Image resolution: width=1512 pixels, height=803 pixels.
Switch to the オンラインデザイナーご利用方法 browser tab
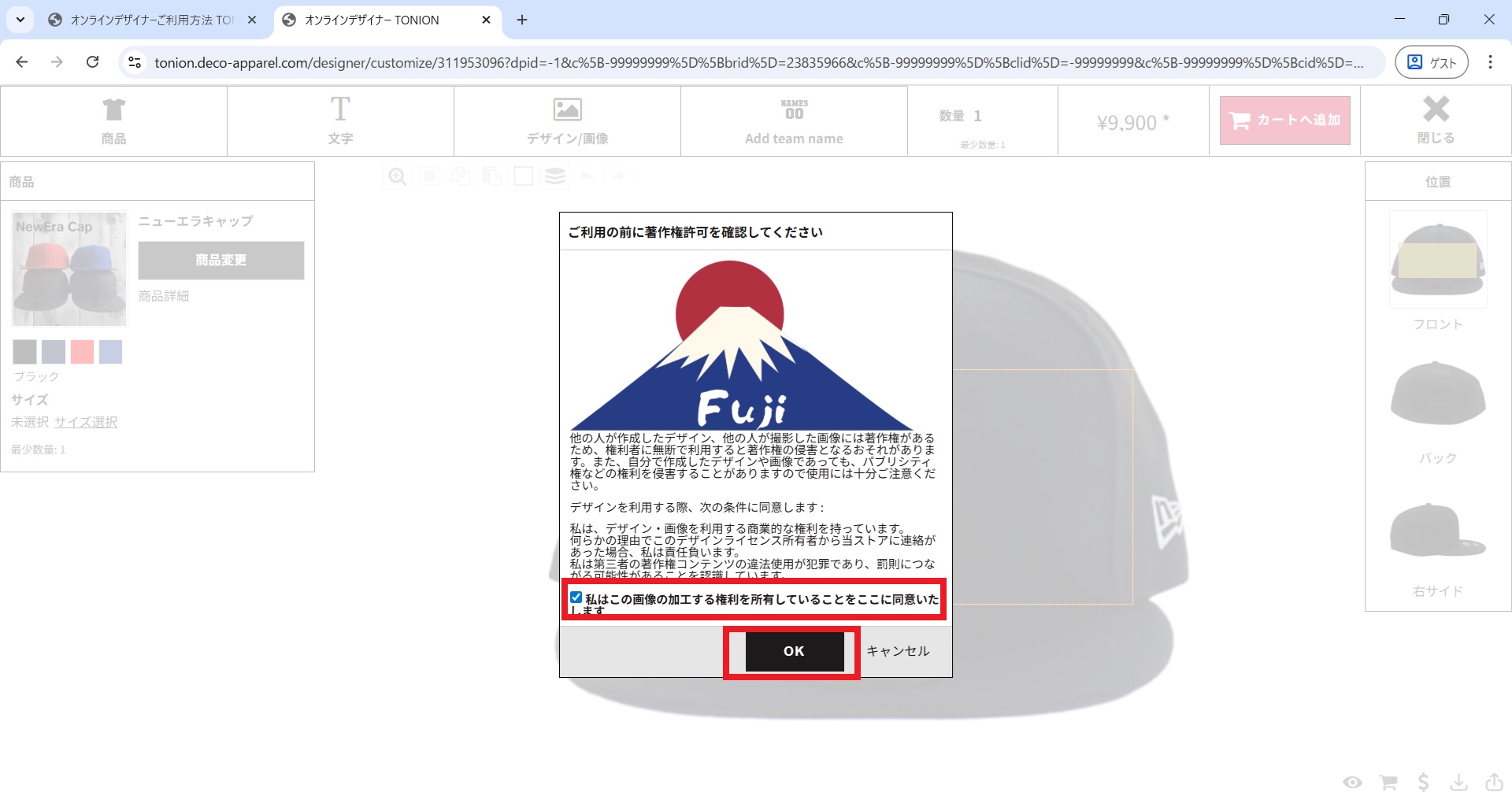(152, 20)
